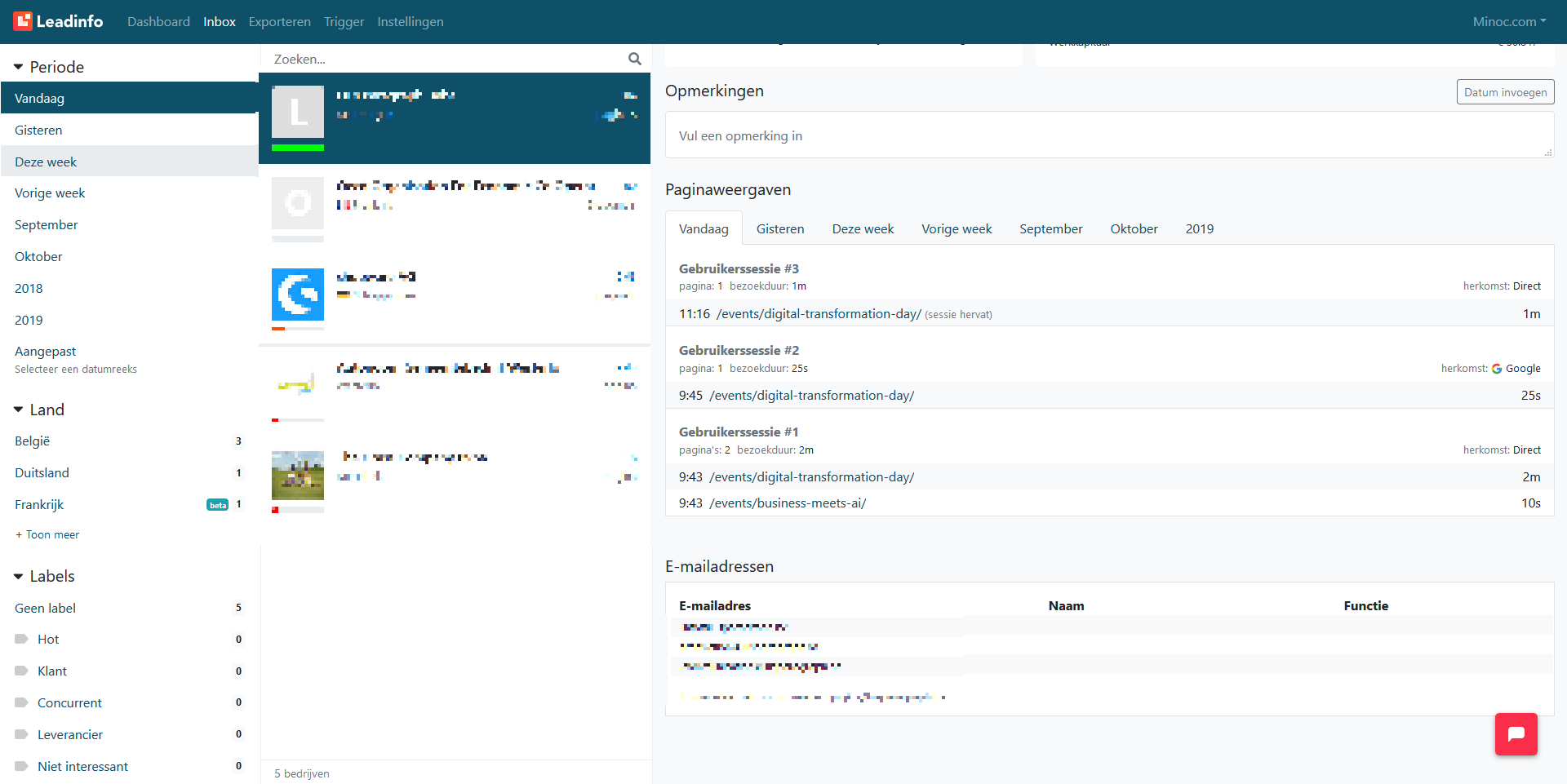Select the Aangepast custom date range

(130, 359)
